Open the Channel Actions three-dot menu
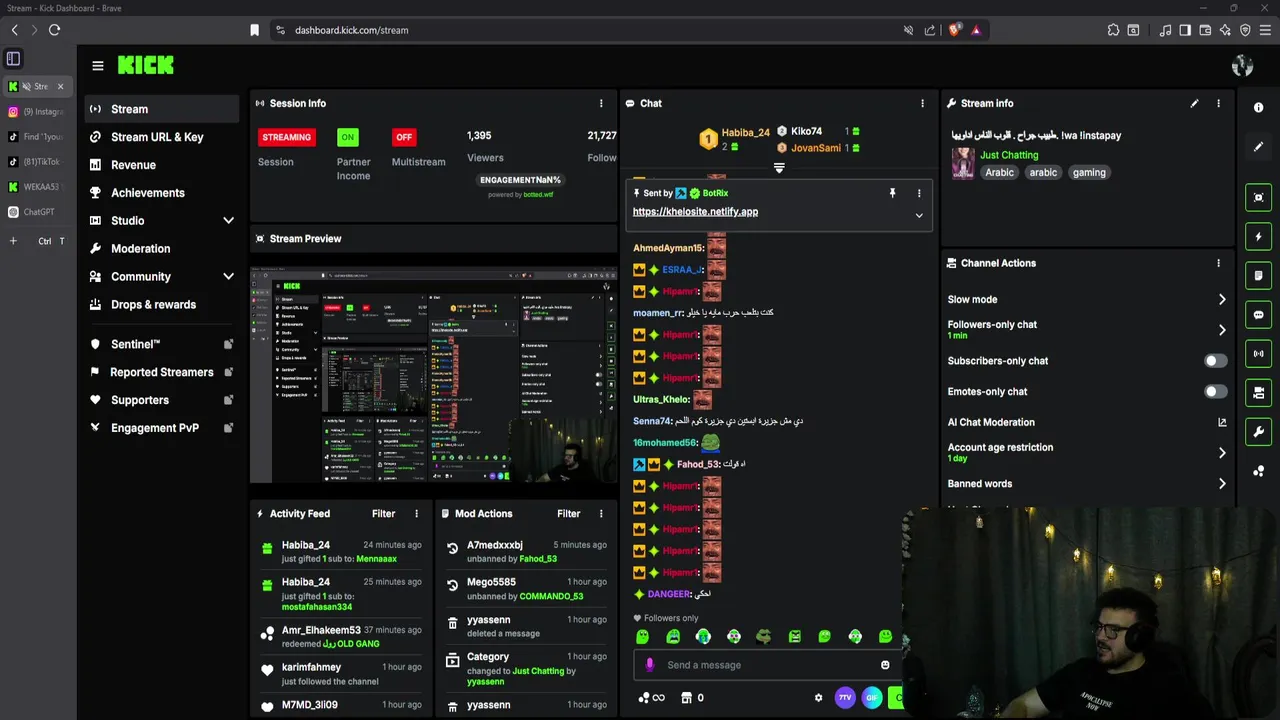Viewport: 1280px width, 720px height. (1218, 263)
